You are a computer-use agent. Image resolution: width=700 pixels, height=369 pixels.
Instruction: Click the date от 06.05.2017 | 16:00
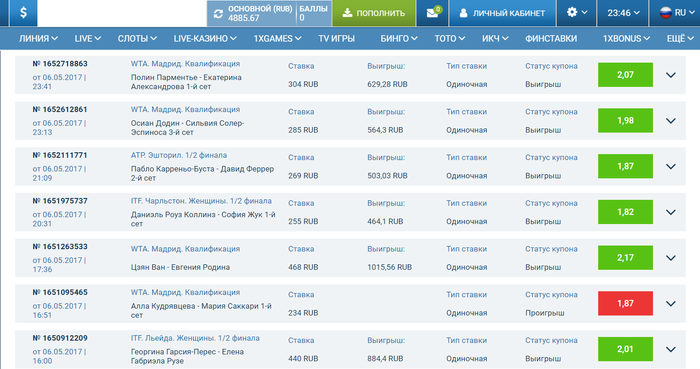click(59, 356)
